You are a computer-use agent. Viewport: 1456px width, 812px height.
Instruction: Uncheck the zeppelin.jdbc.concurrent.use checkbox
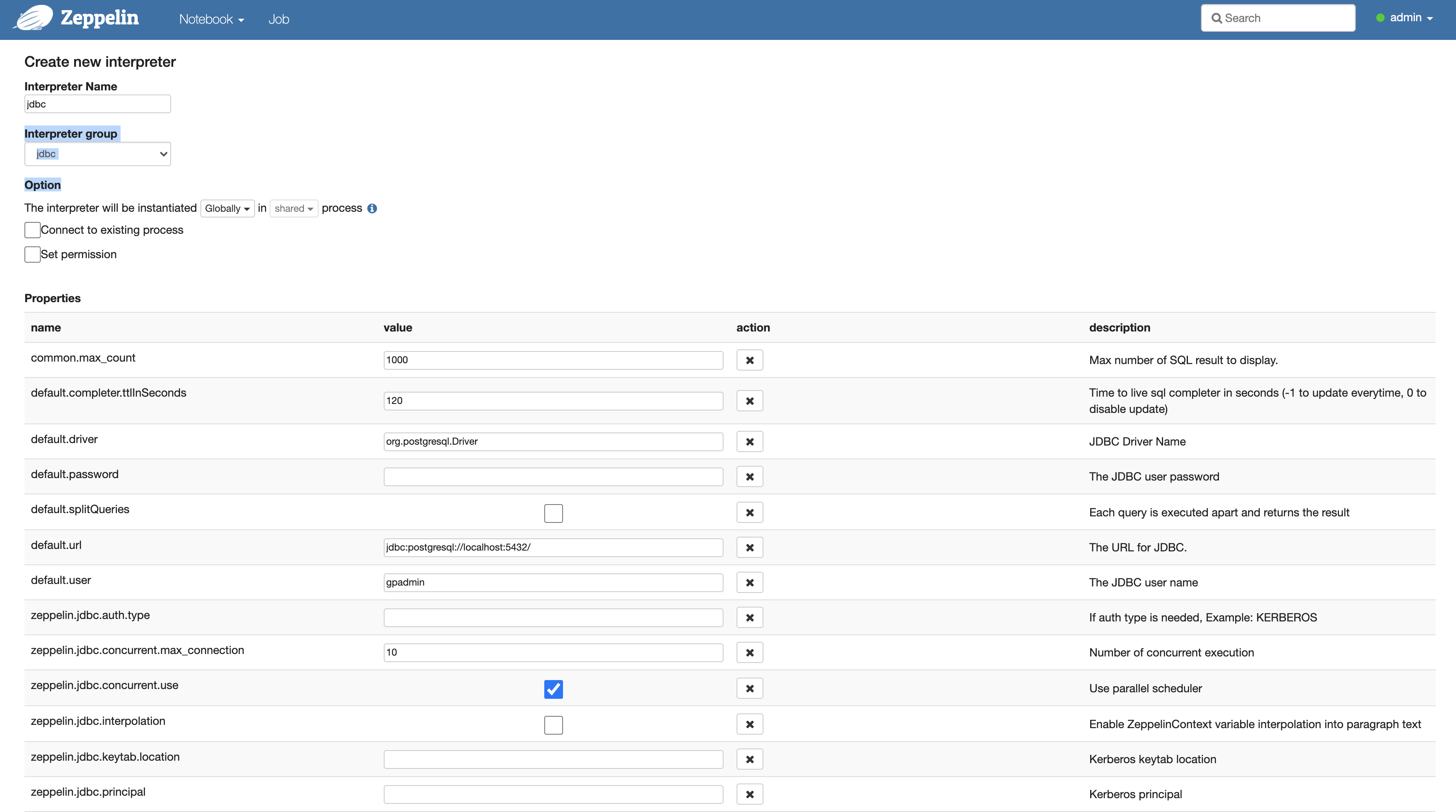[553, 689]
